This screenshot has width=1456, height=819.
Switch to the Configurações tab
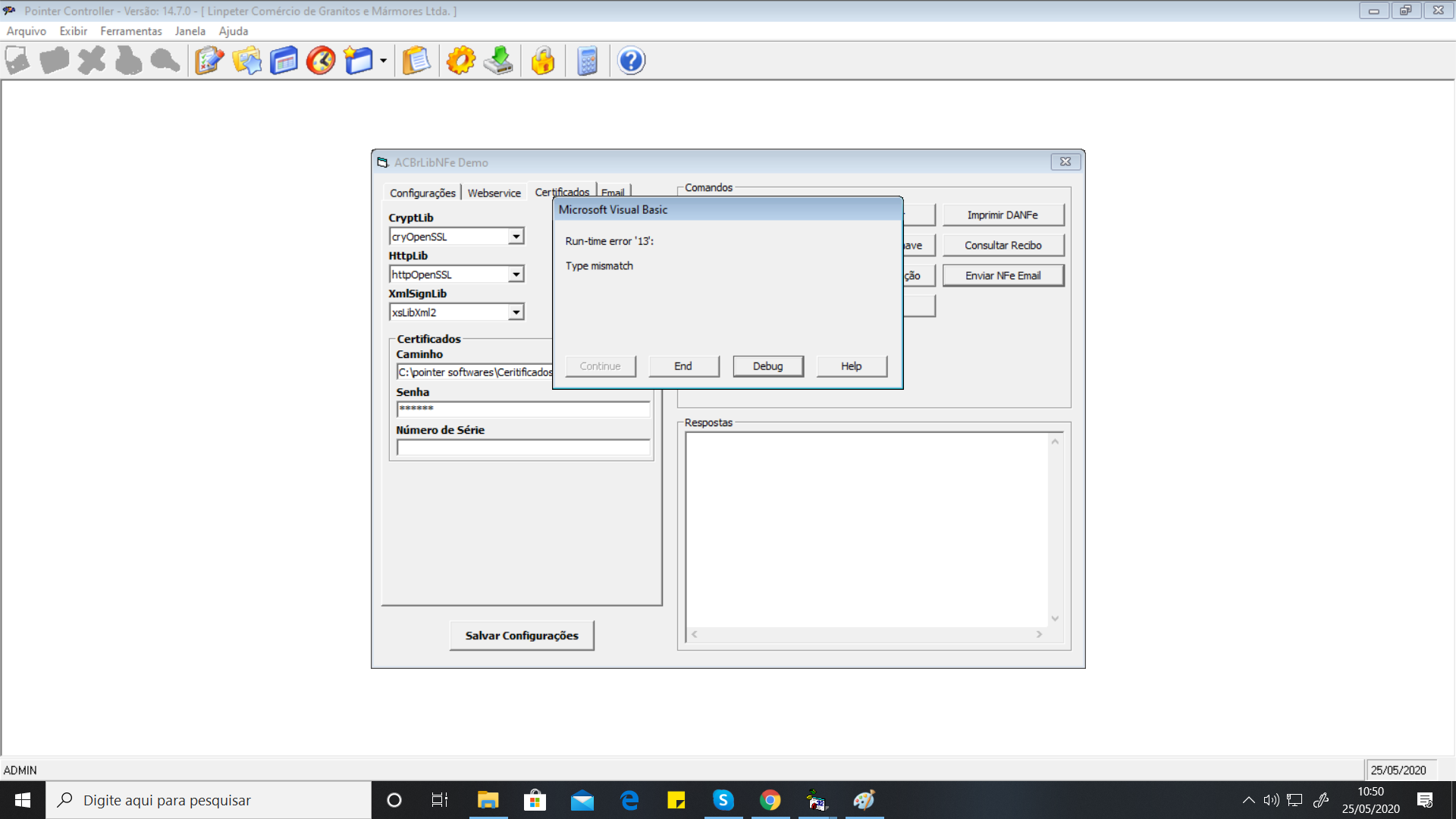pyautogui.click(x=422, y=193)
